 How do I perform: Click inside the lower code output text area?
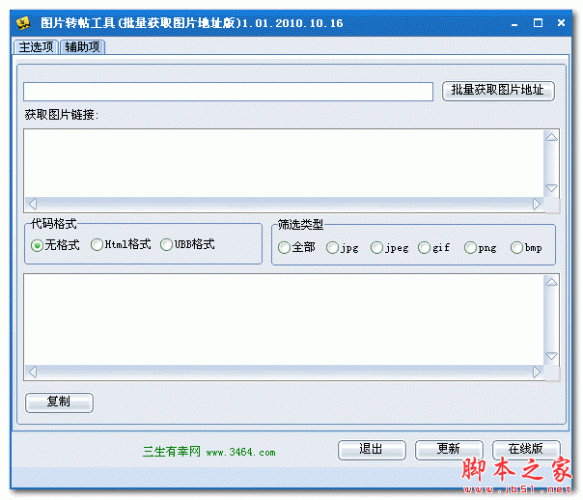click(283, 320)
